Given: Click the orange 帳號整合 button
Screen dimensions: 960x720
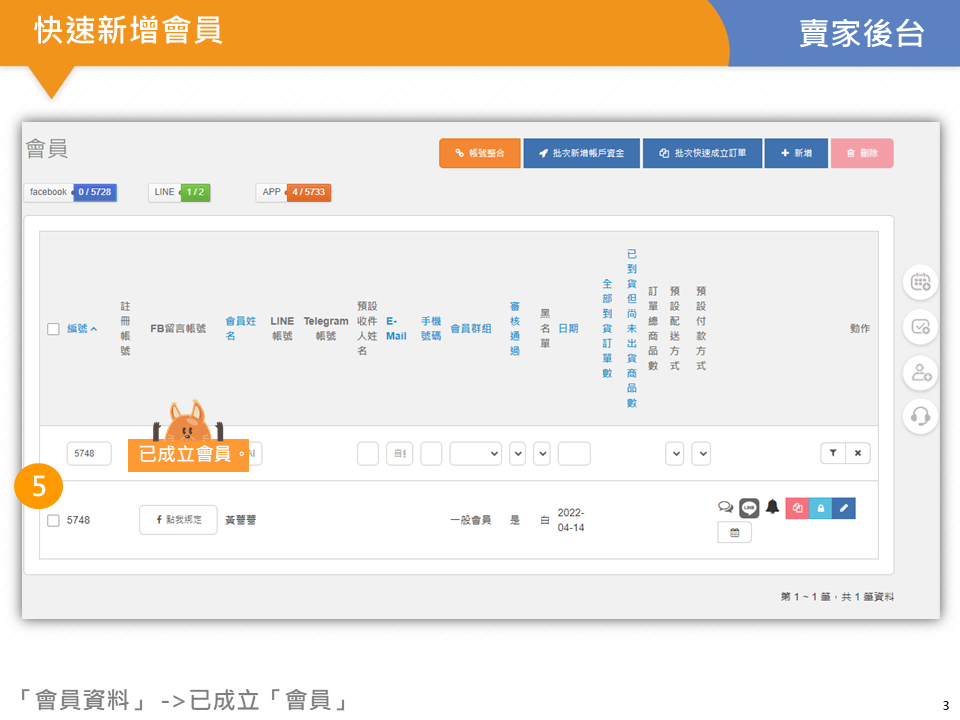Looking at the screenshot, I should (479, 153).
